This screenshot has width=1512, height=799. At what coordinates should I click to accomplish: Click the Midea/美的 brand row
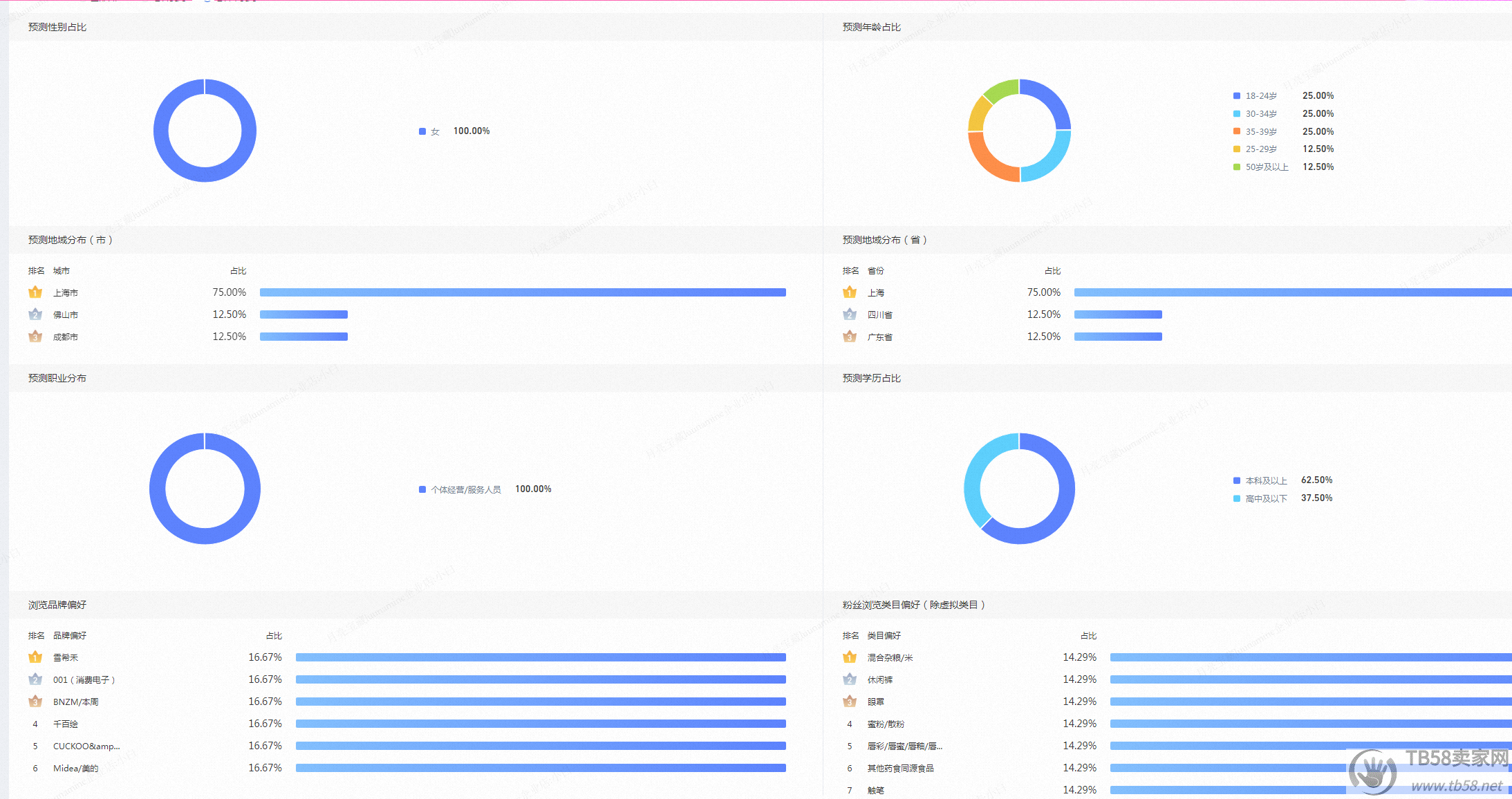coord(76,768)
